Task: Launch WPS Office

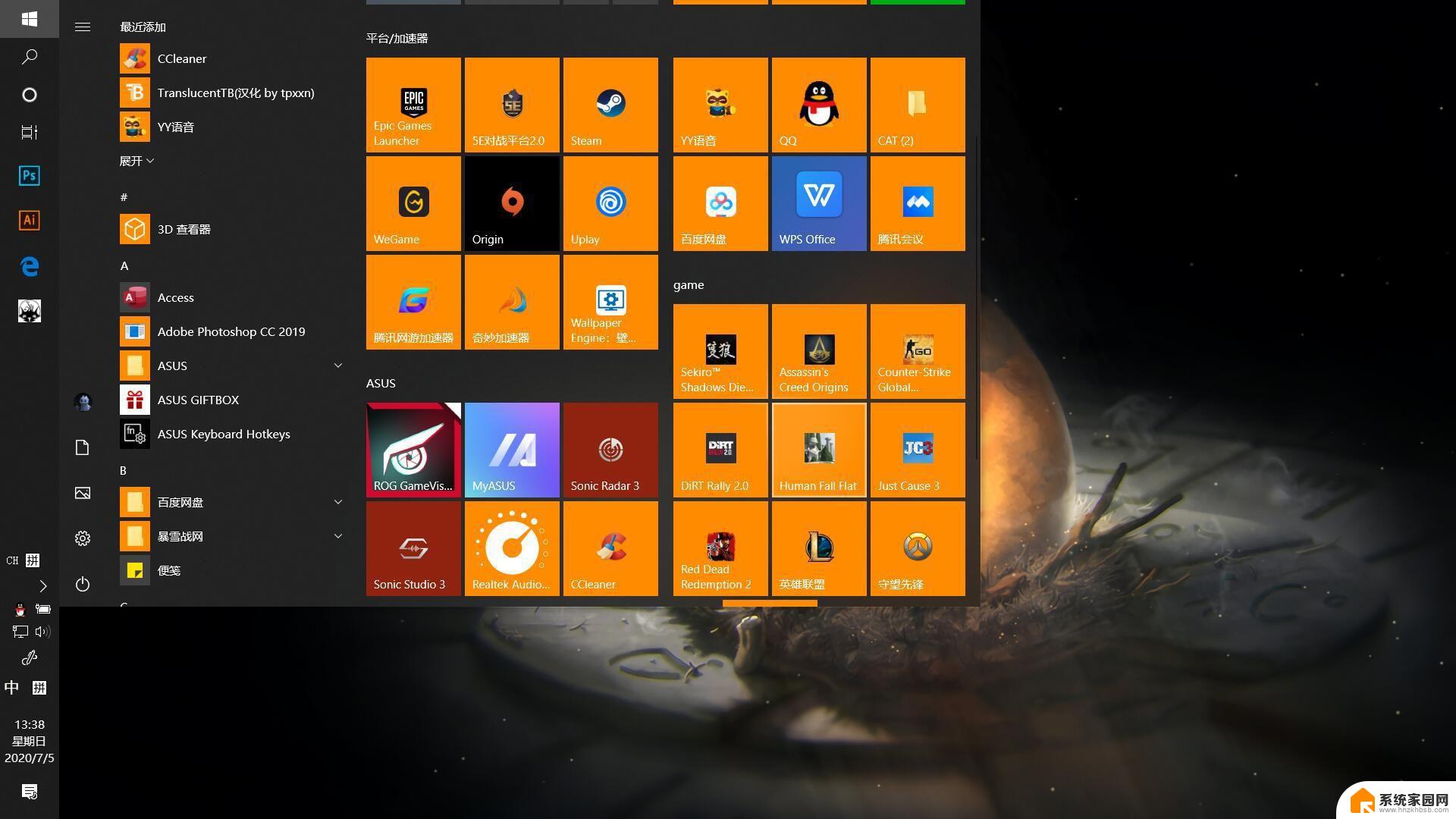Action: coord(819,204)
